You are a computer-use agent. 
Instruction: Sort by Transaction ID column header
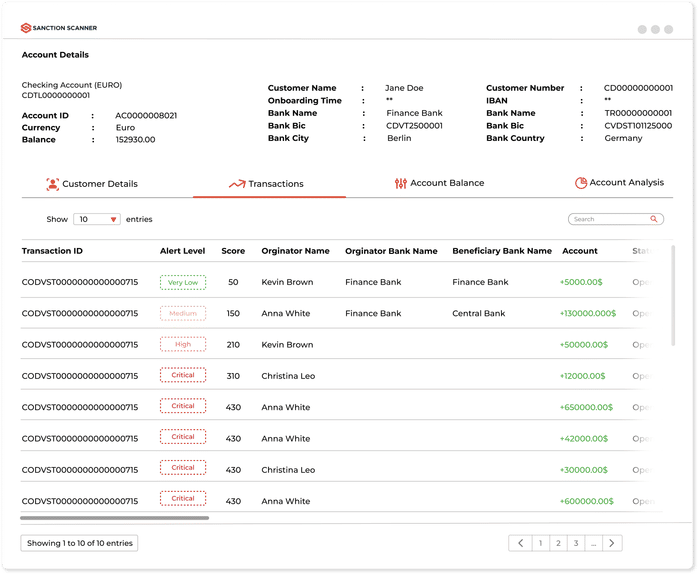[52, 251]
